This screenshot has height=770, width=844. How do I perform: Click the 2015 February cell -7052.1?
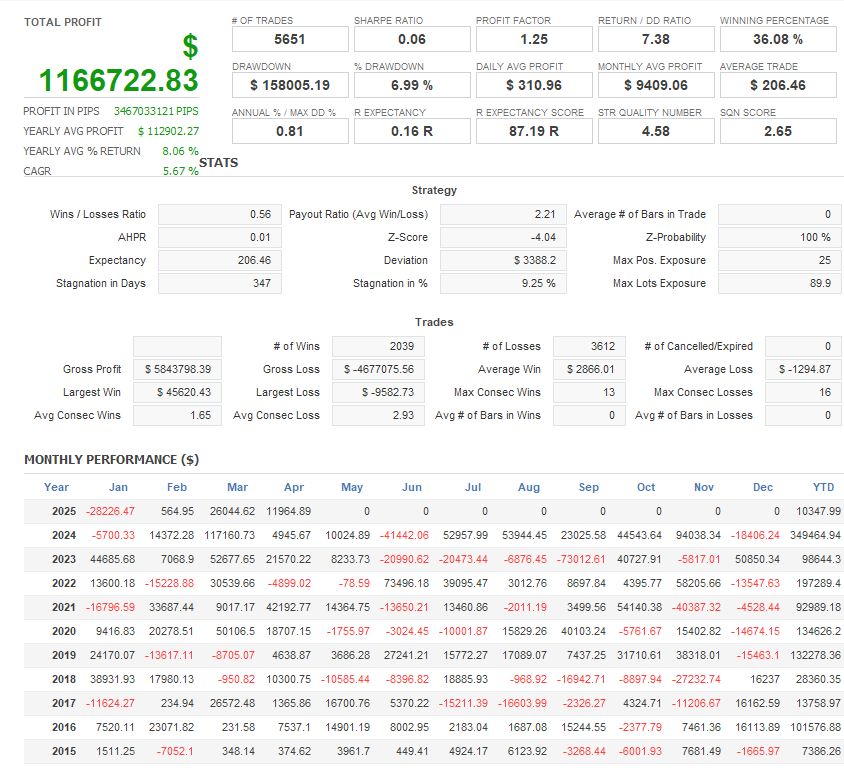175,751
